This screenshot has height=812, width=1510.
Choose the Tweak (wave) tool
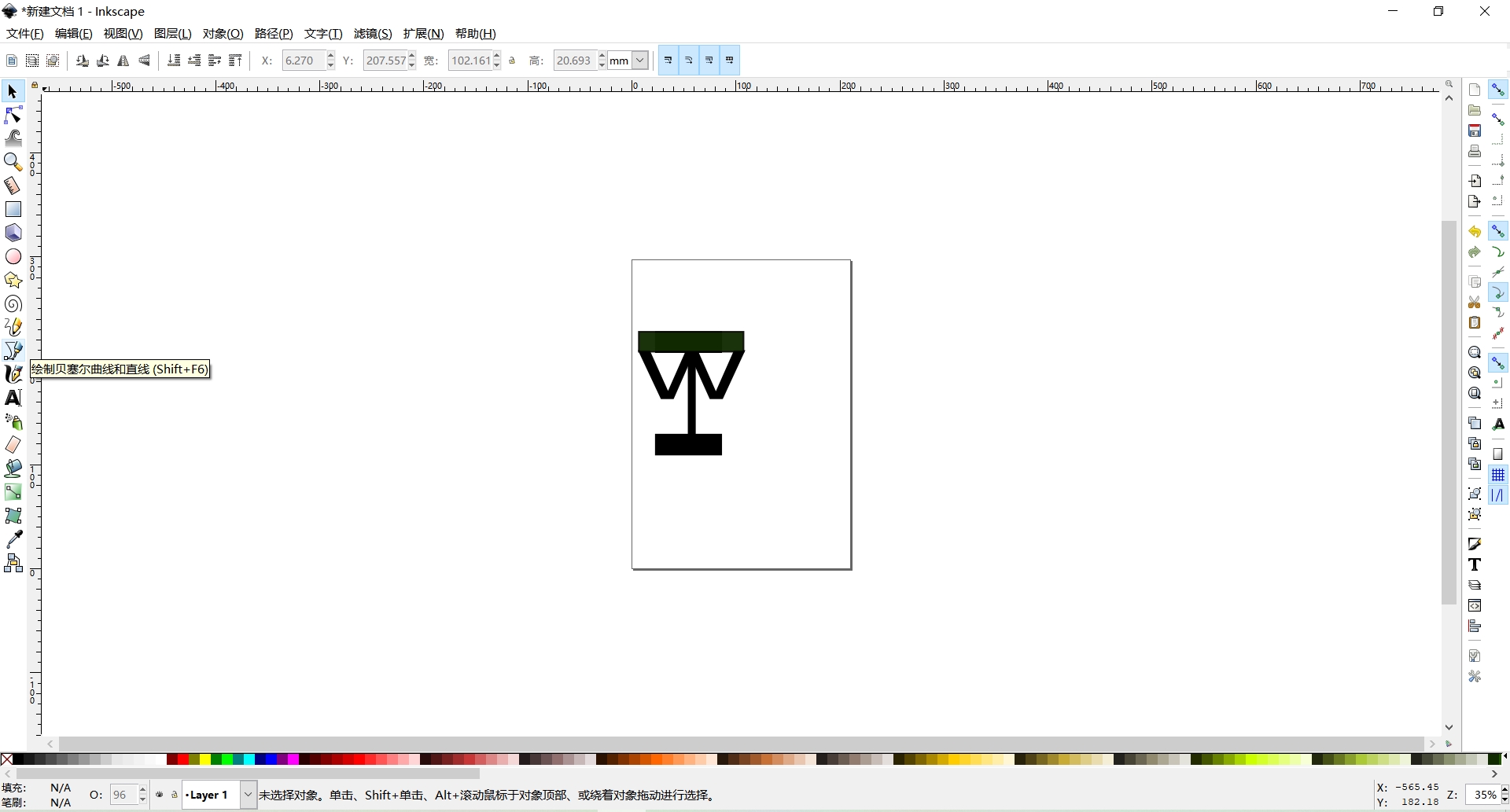[13, 138]
